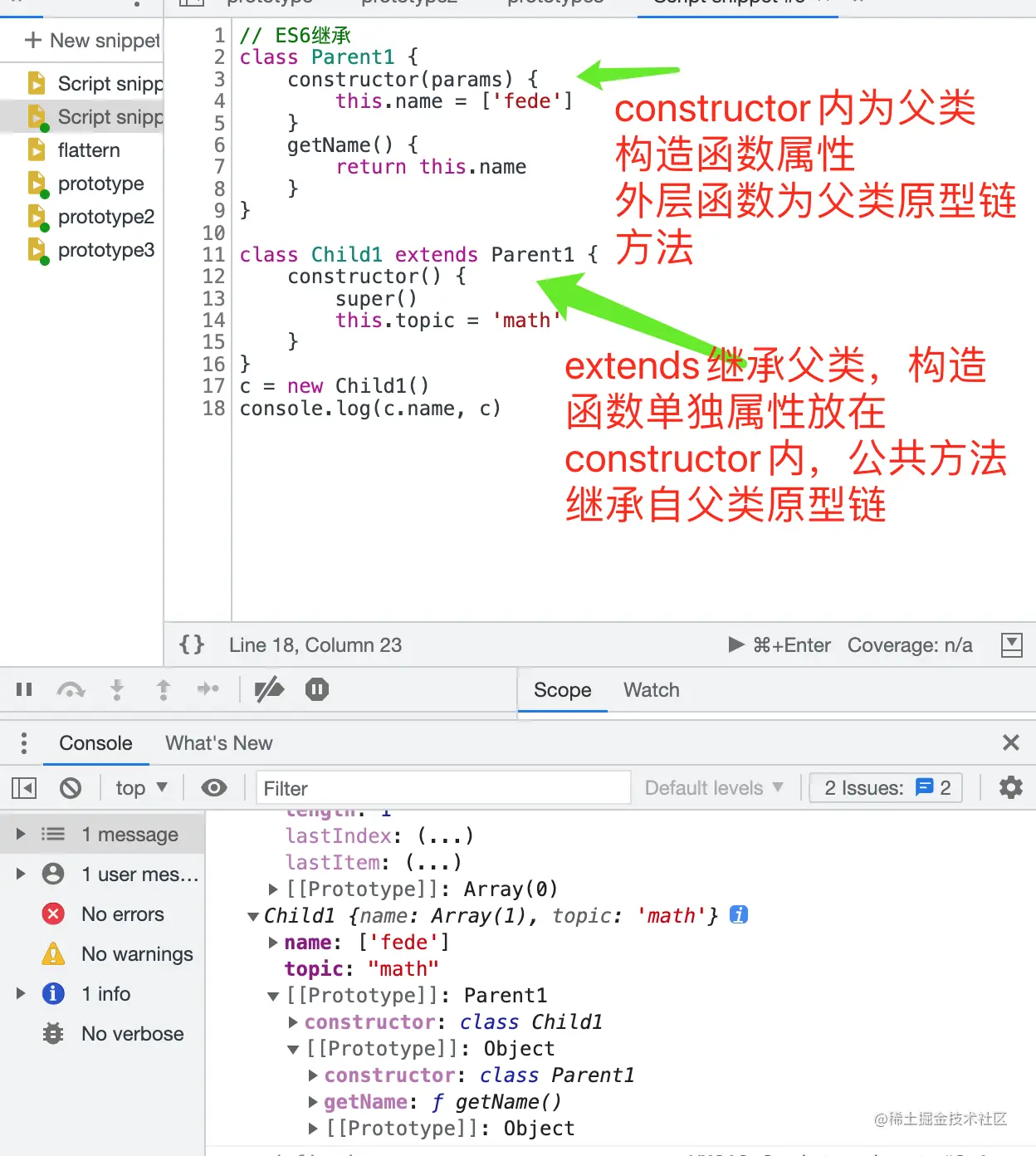Image resolution: width=1036 pixels, height=1156 pixels.
Task: Collapse the Child1 object
Action: (253, 916)
